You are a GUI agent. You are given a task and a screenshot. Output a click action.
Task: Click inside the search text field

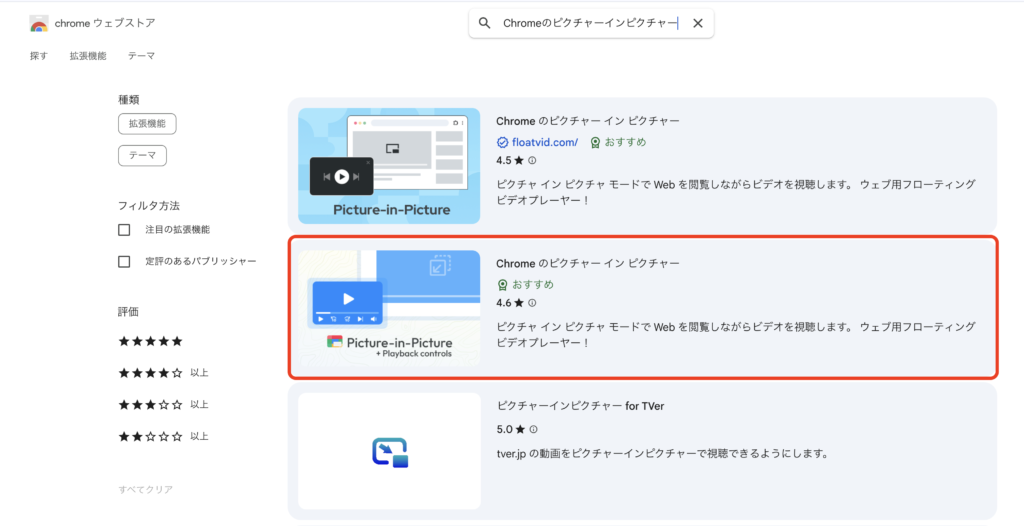point(590,23)
